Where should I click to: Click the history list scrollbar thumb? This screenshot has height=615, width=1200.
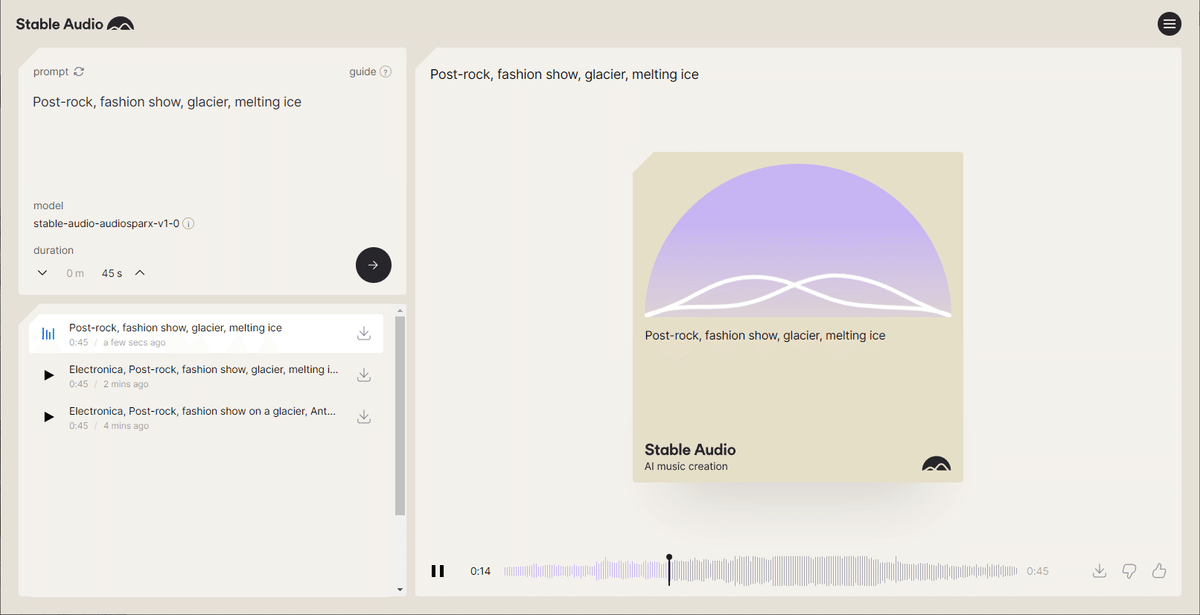[x=400, y=415]
